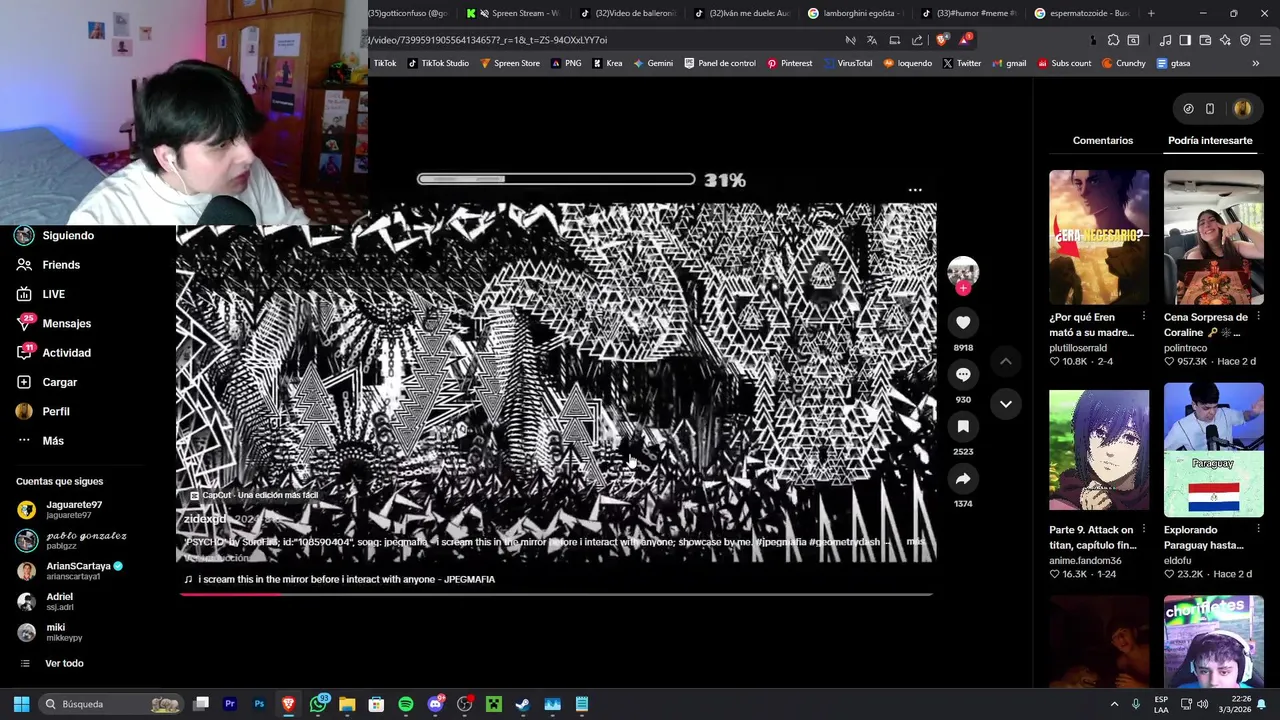Open options for the Explorando Paraguay card
Viewport: 1280px width, 720px height.
(x=1258, y=529)
